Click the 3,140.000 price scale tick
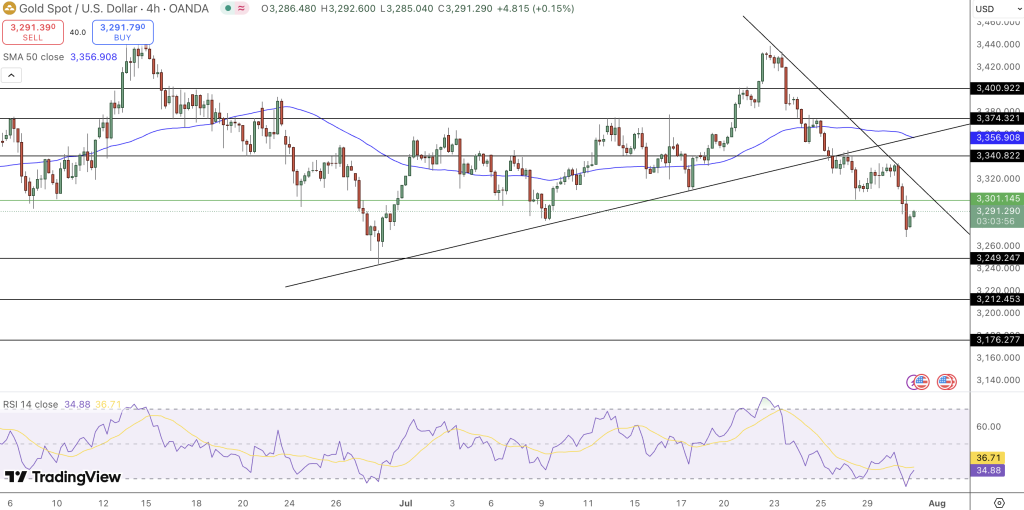The image size is (1024, 510). [998, 380]
